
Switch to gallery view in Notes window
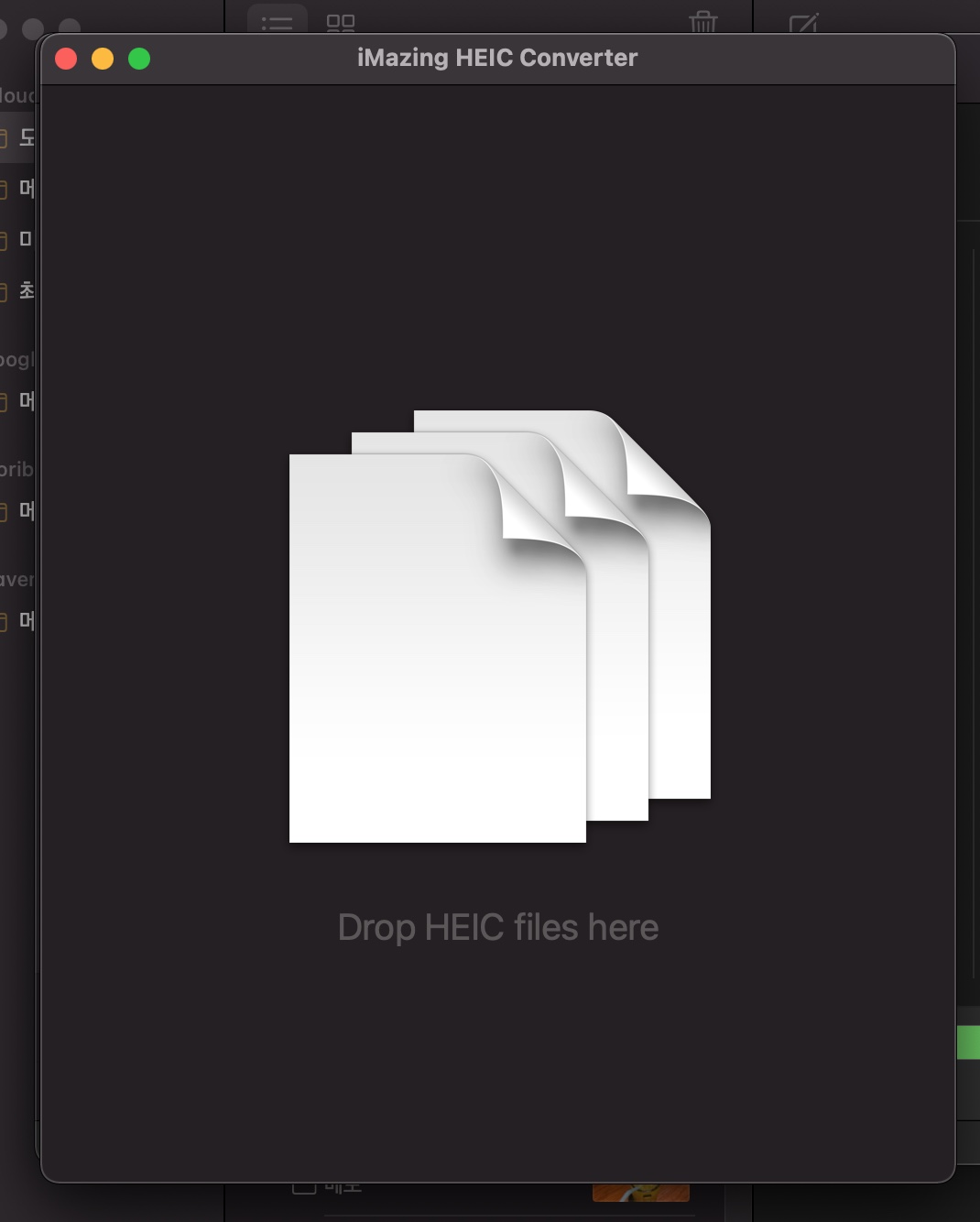tap(341, 22)
